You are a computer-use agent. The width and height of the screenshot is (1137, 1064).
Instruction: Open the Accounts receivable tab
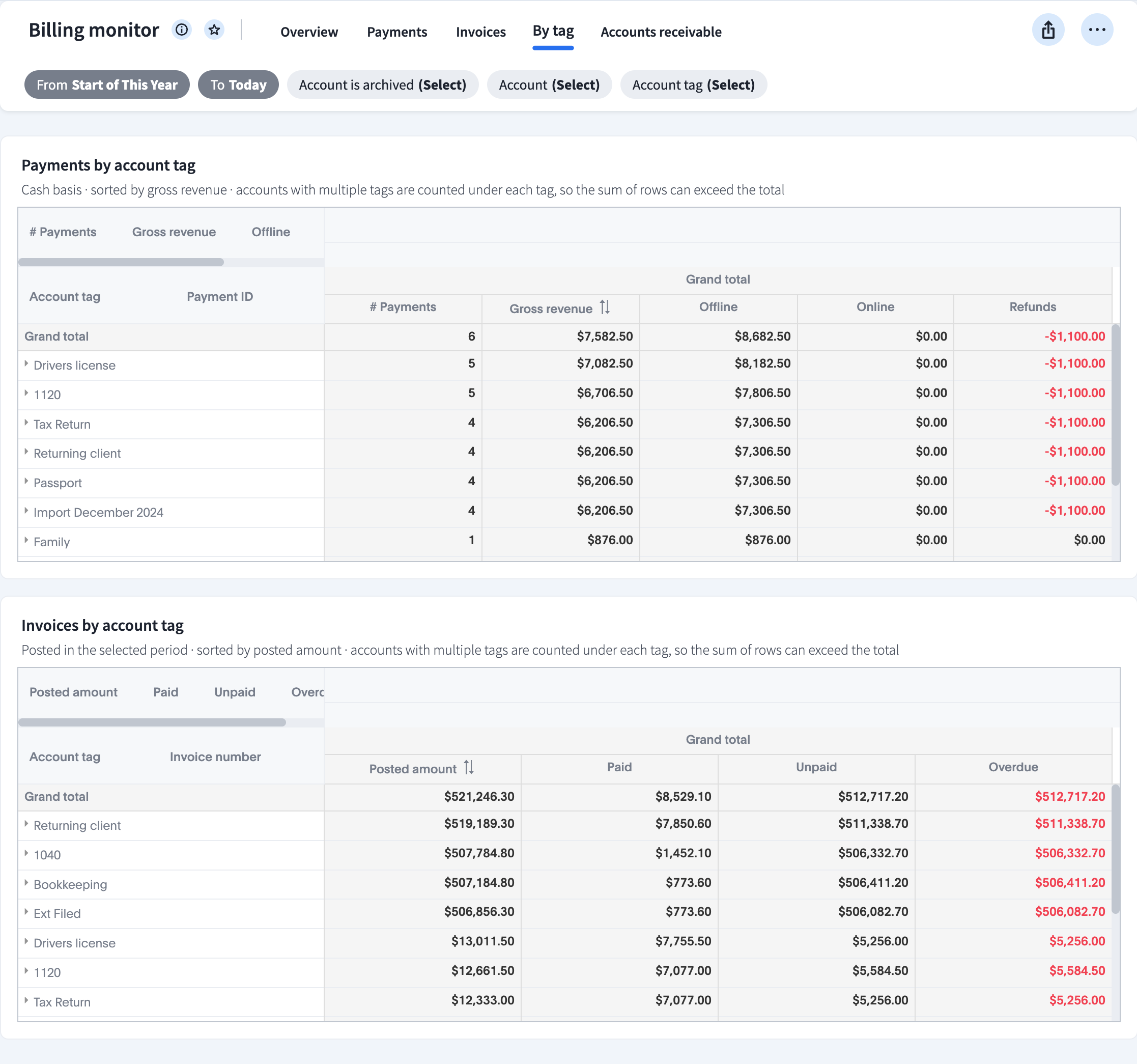pos(661,32)
